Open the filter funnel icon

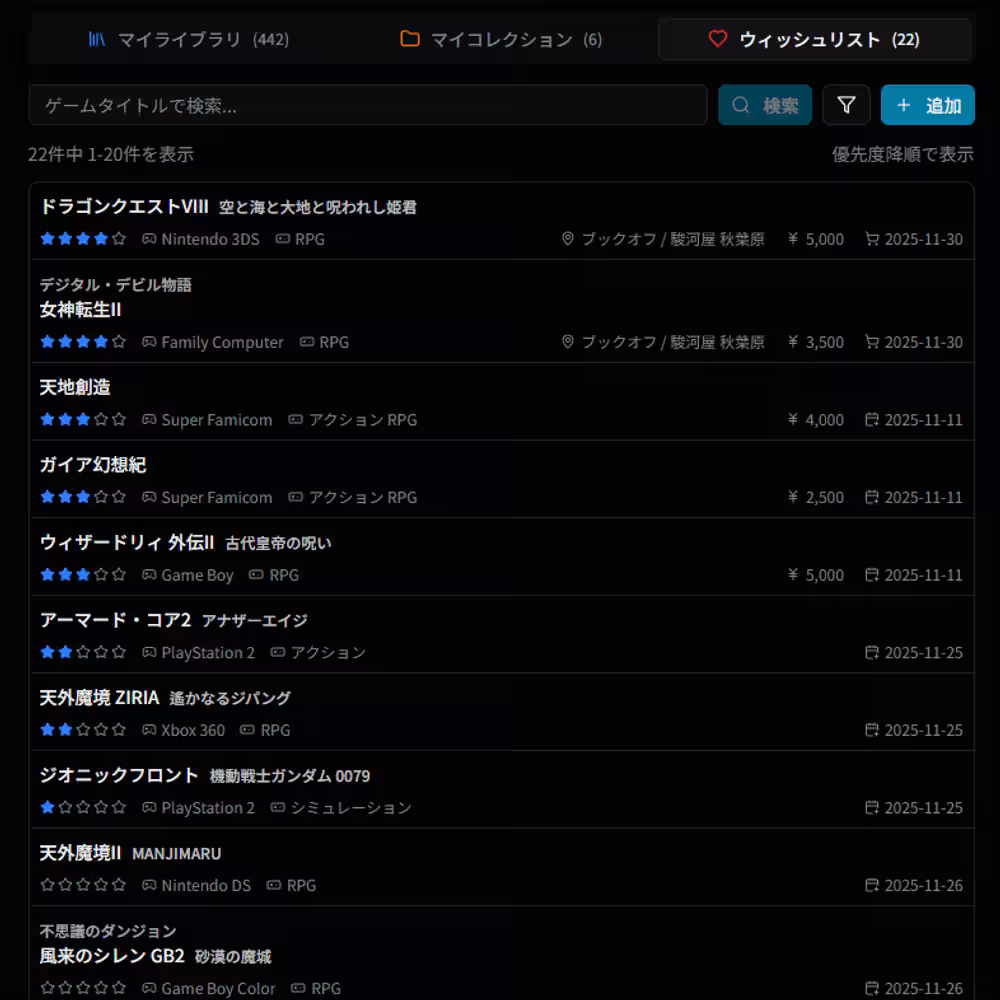[846, 104]
